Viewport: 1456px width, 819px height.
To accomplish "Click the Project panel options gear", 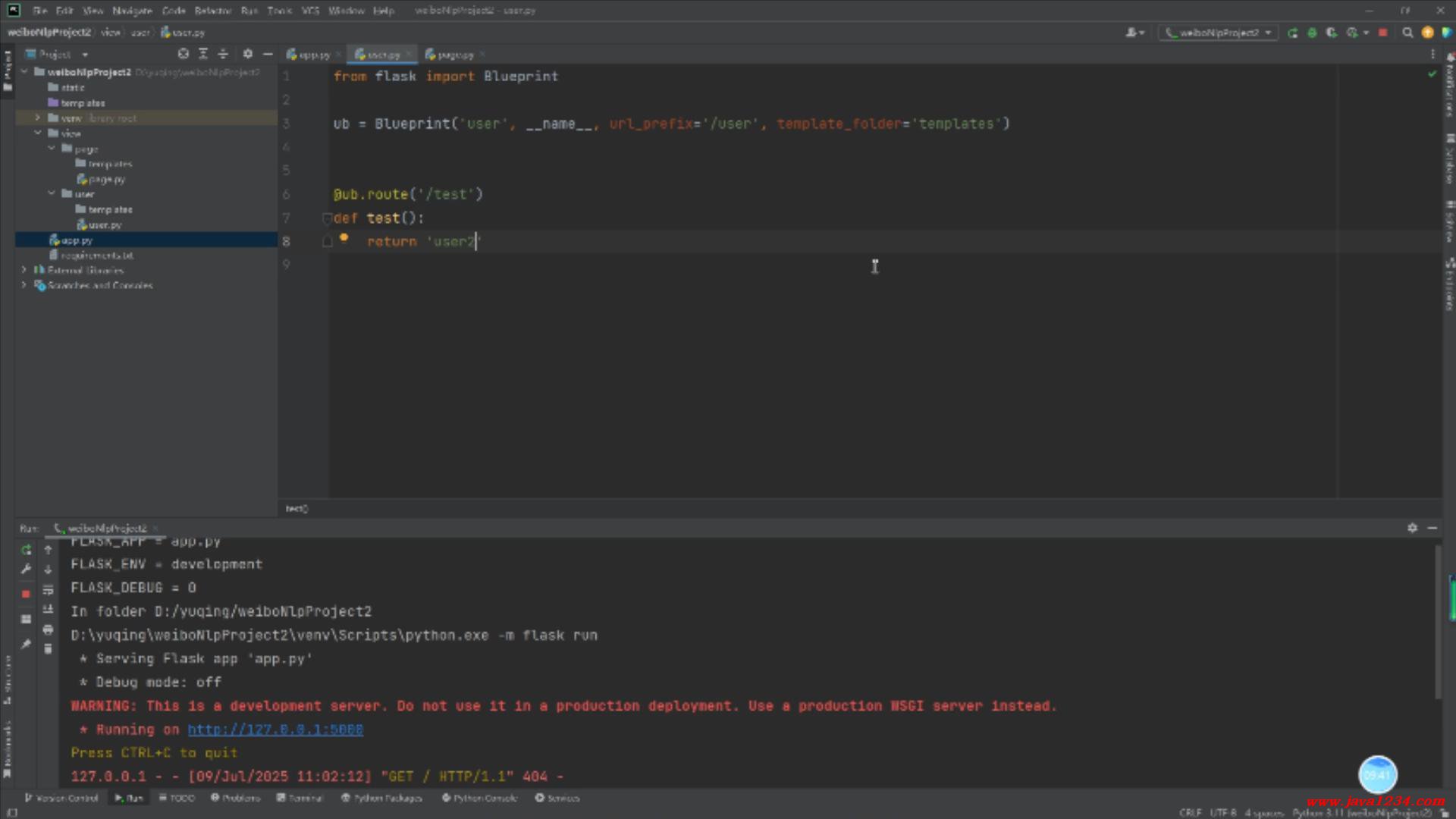I will point(247,54).
